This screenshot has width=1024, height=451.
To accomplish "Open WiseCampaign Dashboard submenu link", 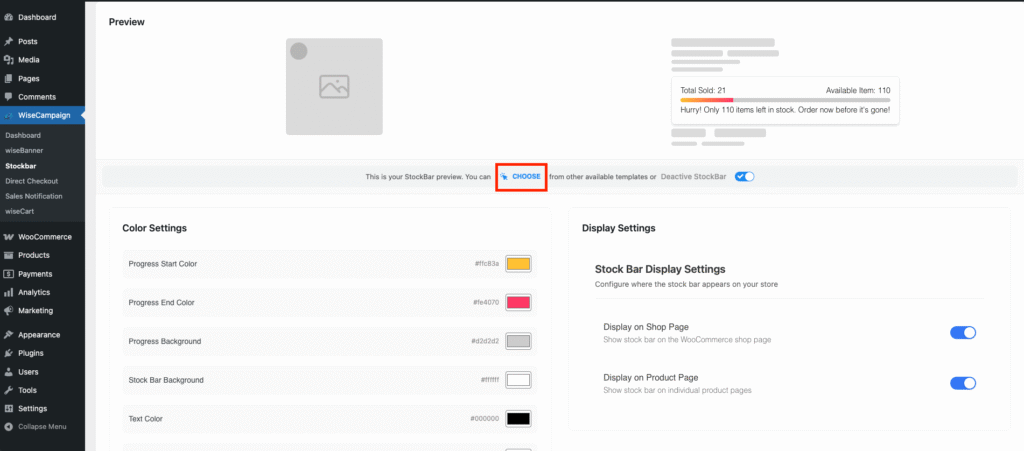I will 23,135.
